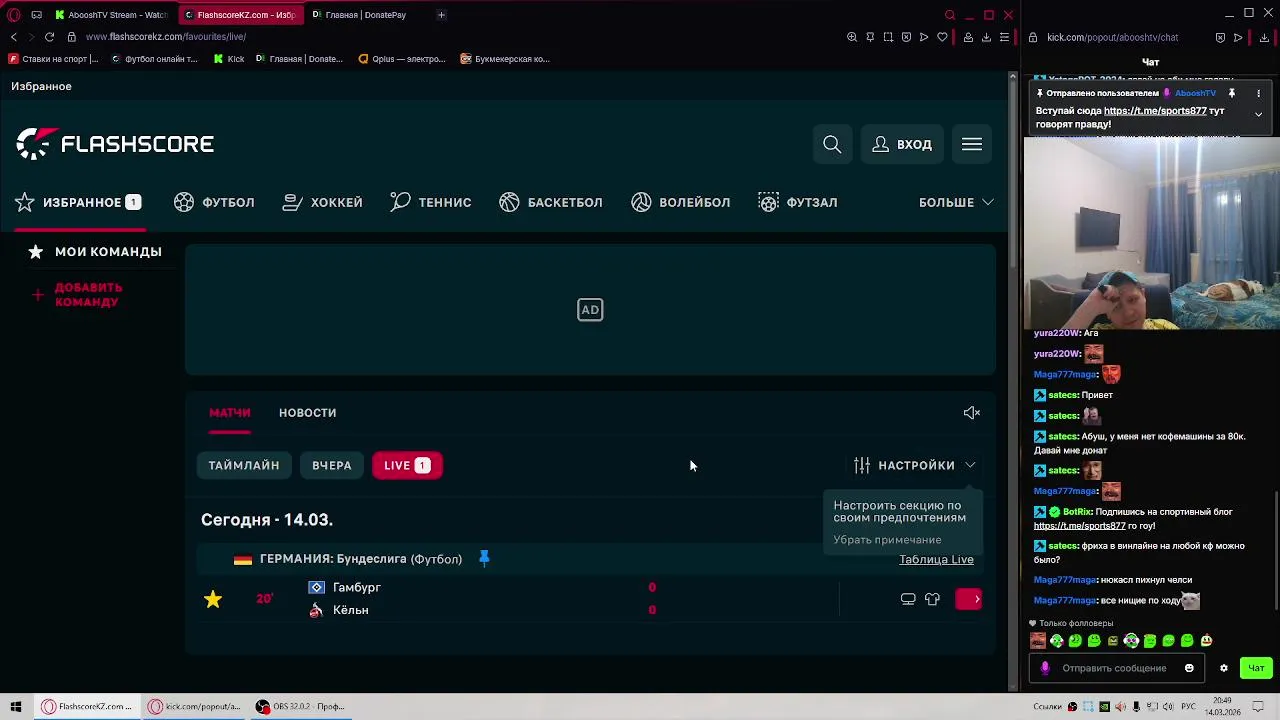Open Flashscore search magnifier icon
The image size is (1280, 720).
pos(832,144)
